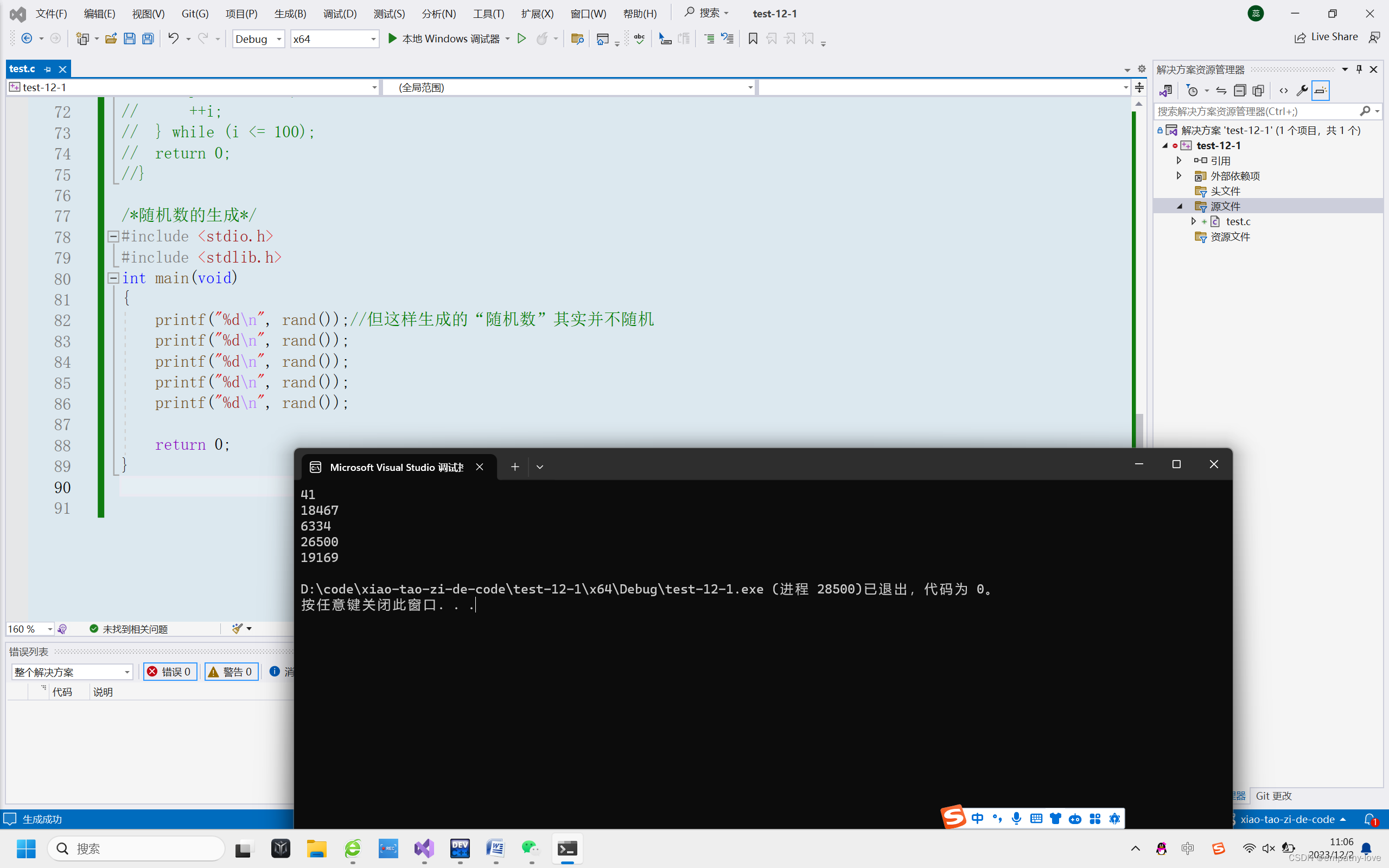The image size is (1389, 868).
Task: Toggle the Warnings 0 filter button
Action: coord(232,672)
